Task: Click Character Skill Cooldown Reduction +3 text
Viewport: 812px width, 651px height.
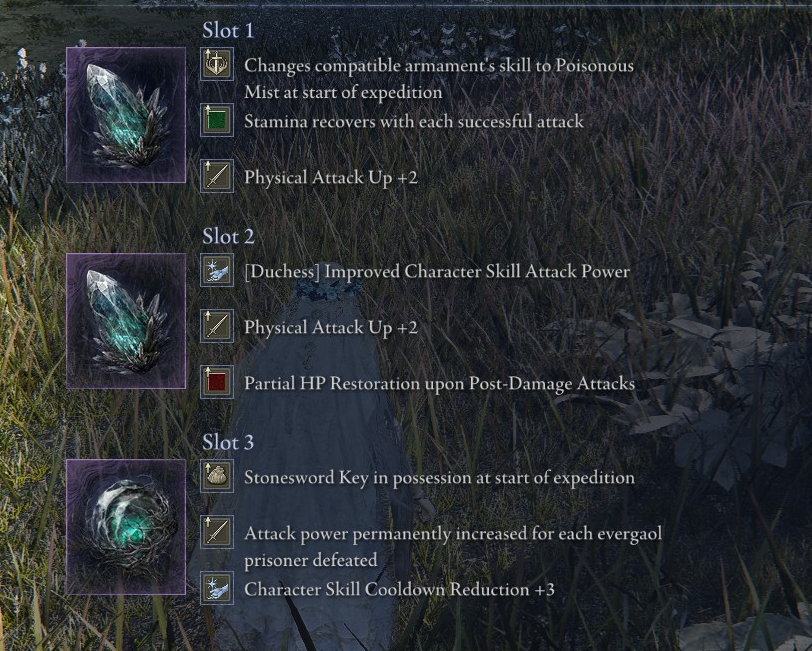Action: 399,589
